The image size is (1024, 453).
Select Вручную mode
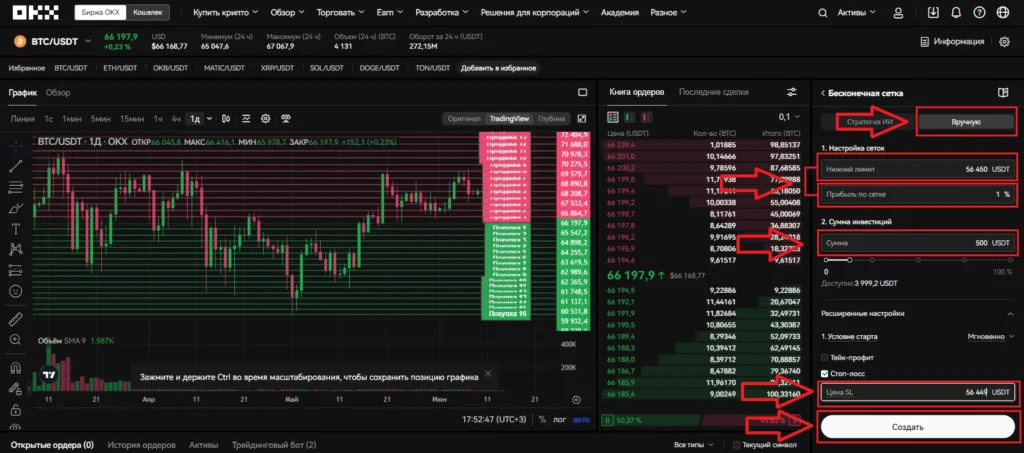(966, 122)
